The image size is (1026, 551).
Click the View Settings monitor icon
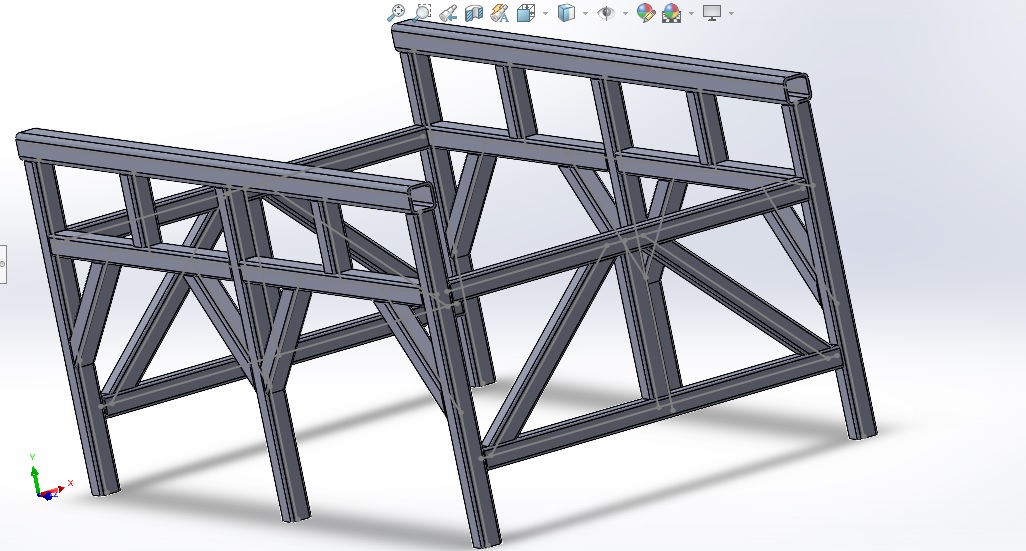712,13
